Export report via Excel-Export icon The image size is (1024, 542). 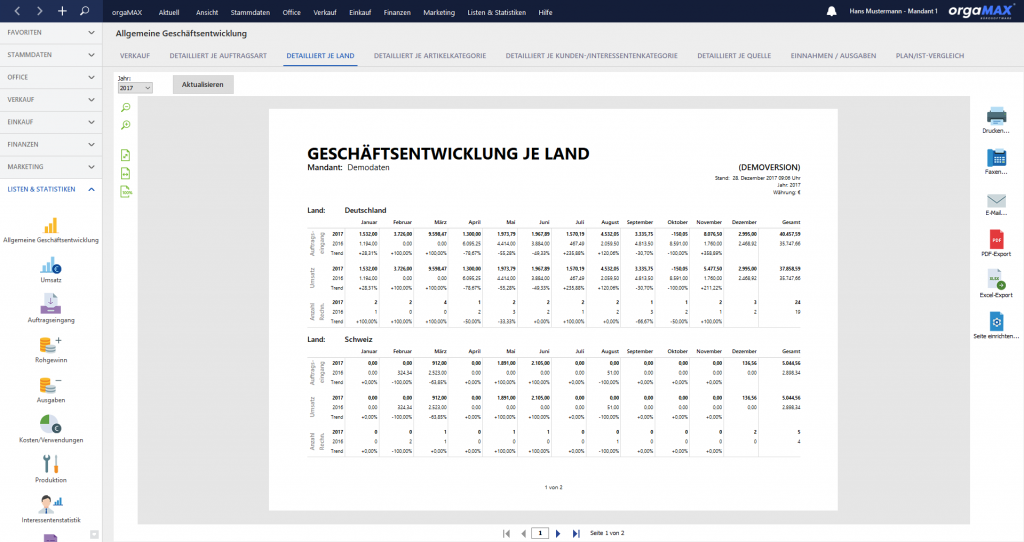996,280
